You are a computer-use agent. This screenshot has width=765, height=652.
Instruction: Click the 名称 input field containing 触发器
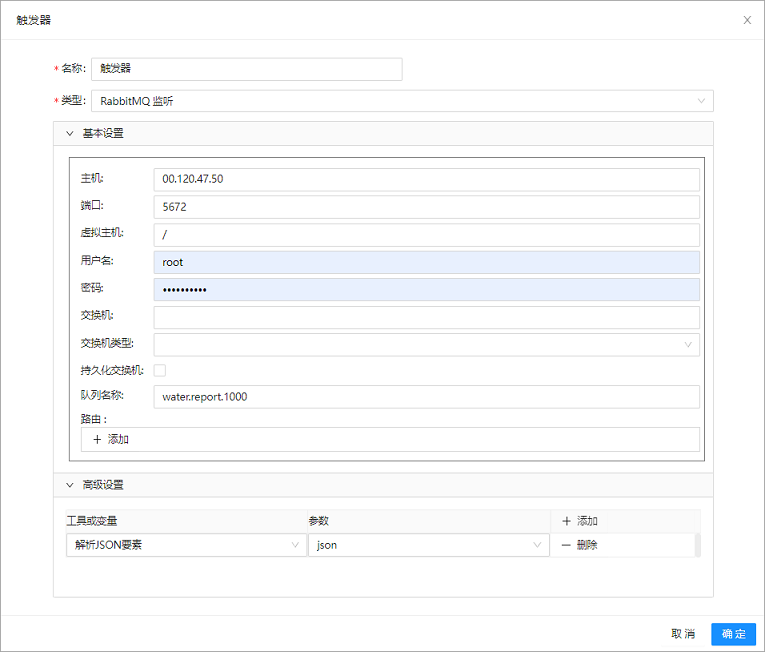point(246,69)
